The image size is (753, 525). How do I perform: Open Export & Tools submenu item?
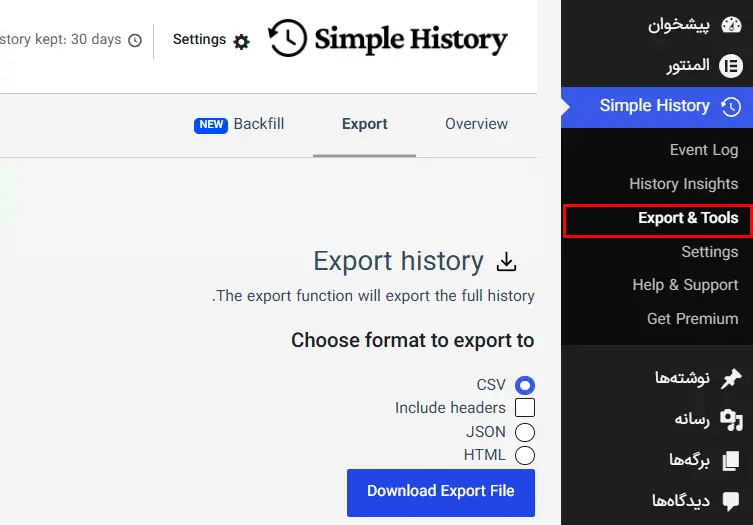point(688,218)
